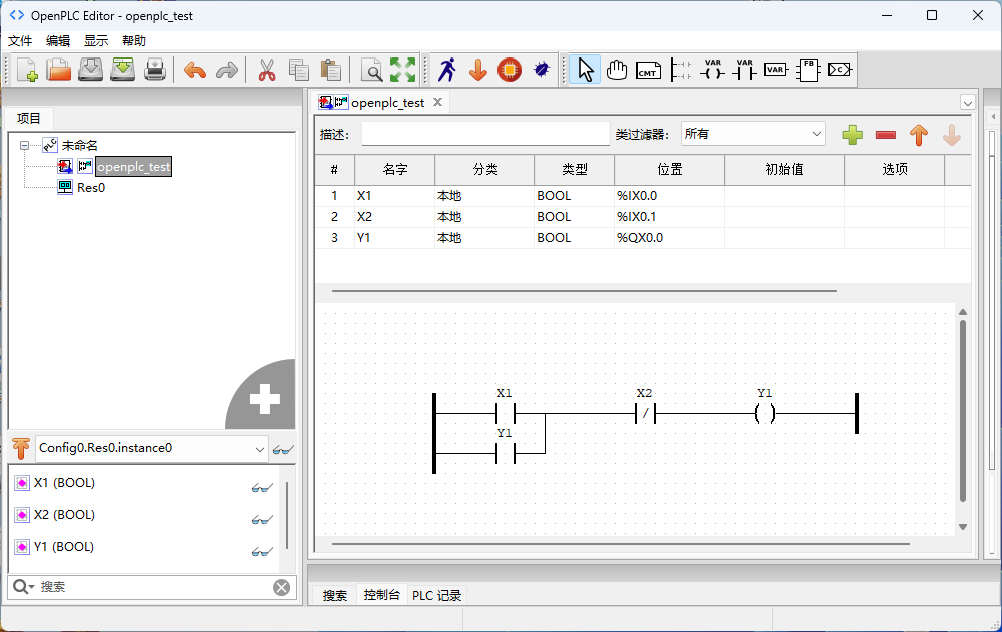Open the Config0.Res0.instance0 dropdown
Screen dimensions: 1002x632
click(151, 448)
